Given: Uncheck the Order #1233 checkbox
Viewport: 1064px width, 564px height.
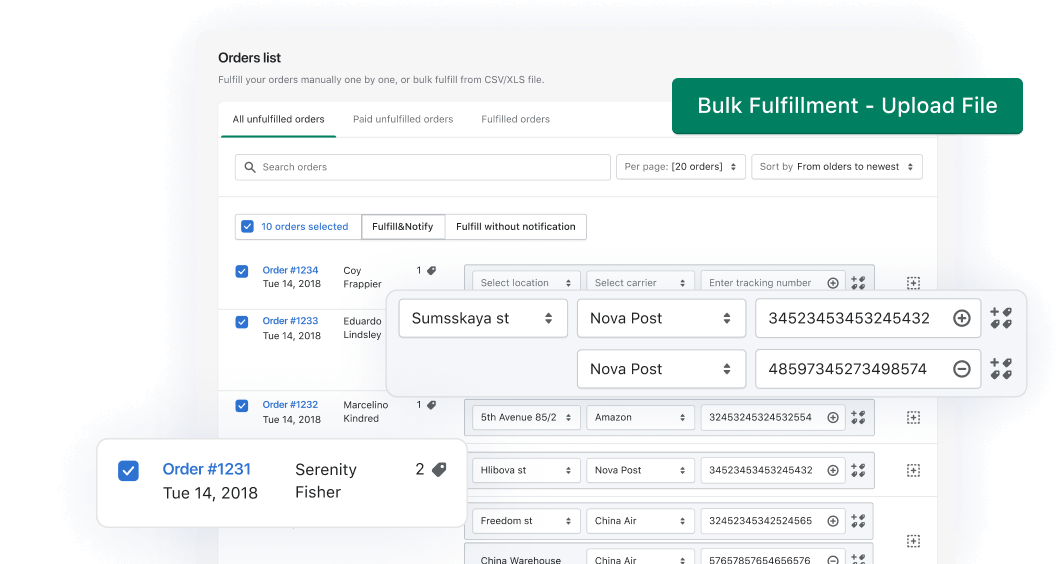Looking at the screenshot, I should (x=242, y=322).
